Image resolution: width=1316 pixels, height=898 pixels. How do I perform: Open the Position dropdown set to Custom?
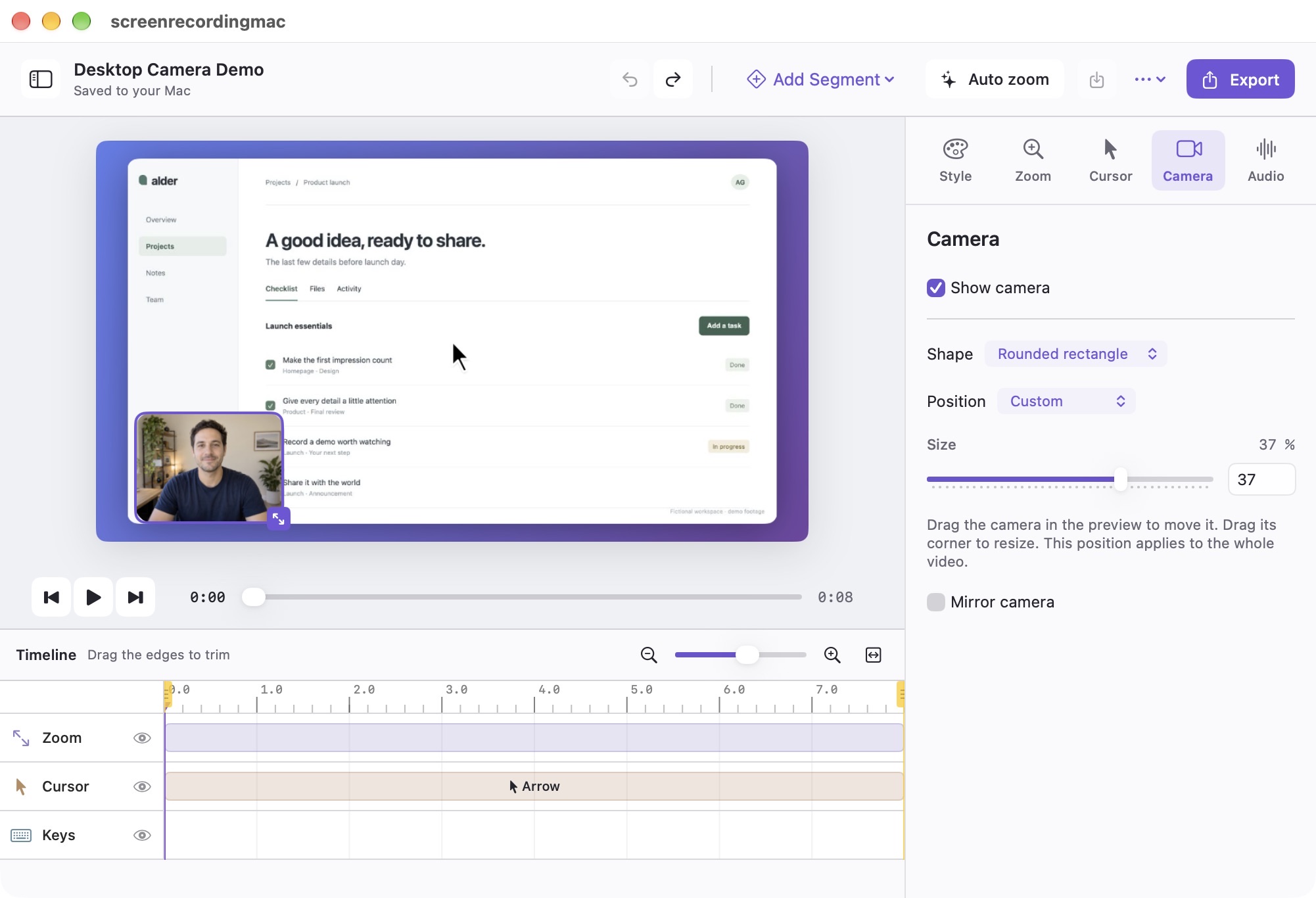tap(1067, 401)
